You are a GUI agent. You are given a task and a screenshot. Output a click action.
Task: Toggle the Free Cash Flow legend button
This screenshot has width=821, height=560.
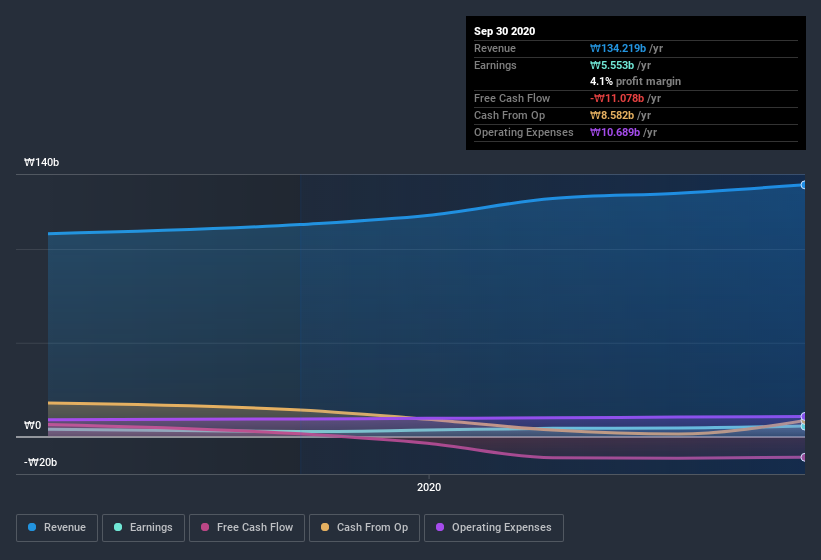coord(247,528)
